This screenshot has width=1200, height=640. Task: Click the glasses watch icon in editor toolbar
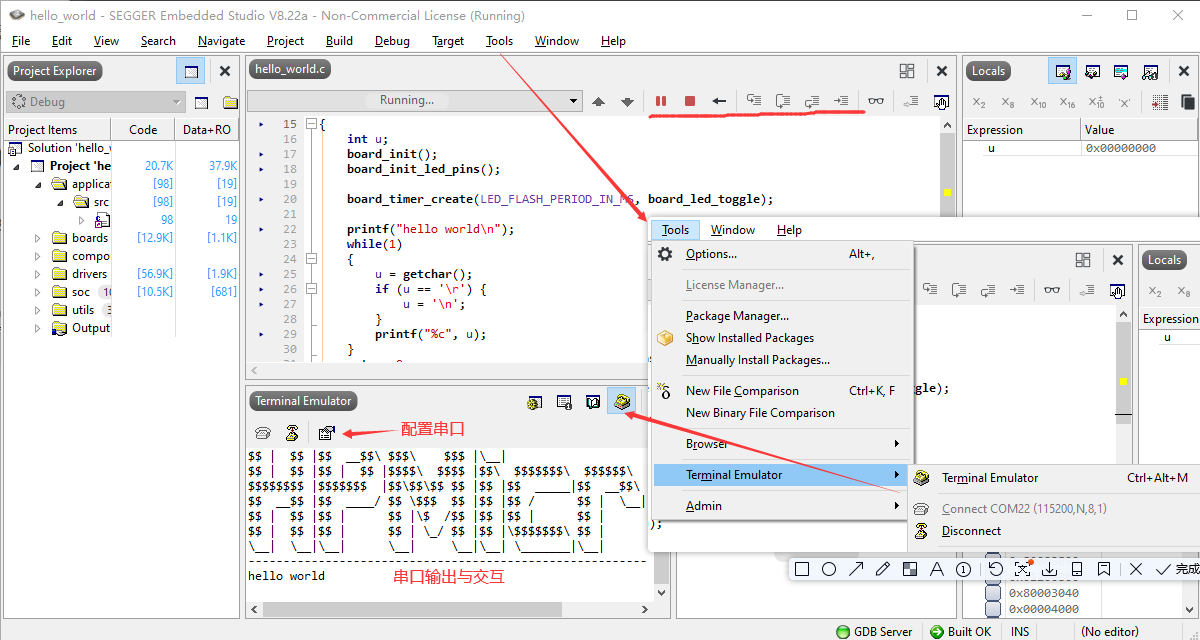click(876, 101)
